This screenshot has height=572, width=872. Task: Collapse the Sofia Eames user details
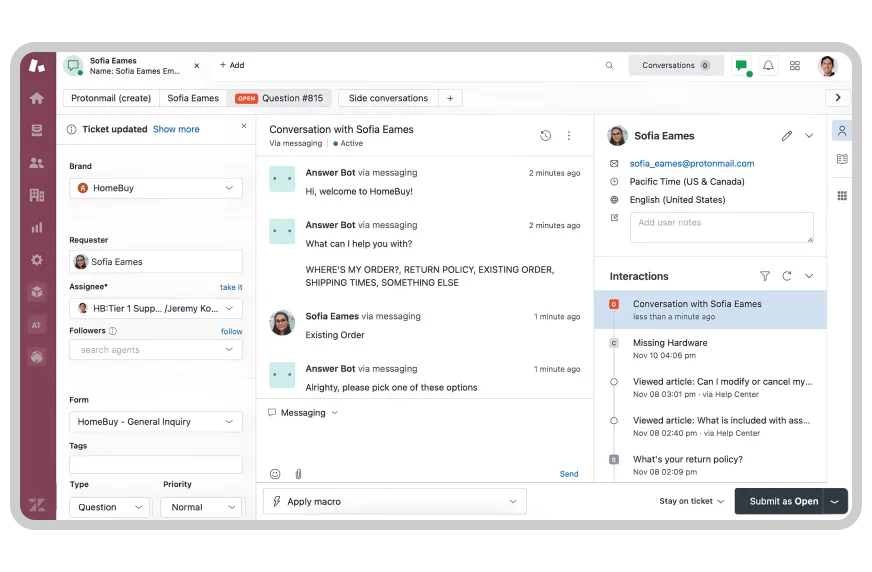(809, 136)
